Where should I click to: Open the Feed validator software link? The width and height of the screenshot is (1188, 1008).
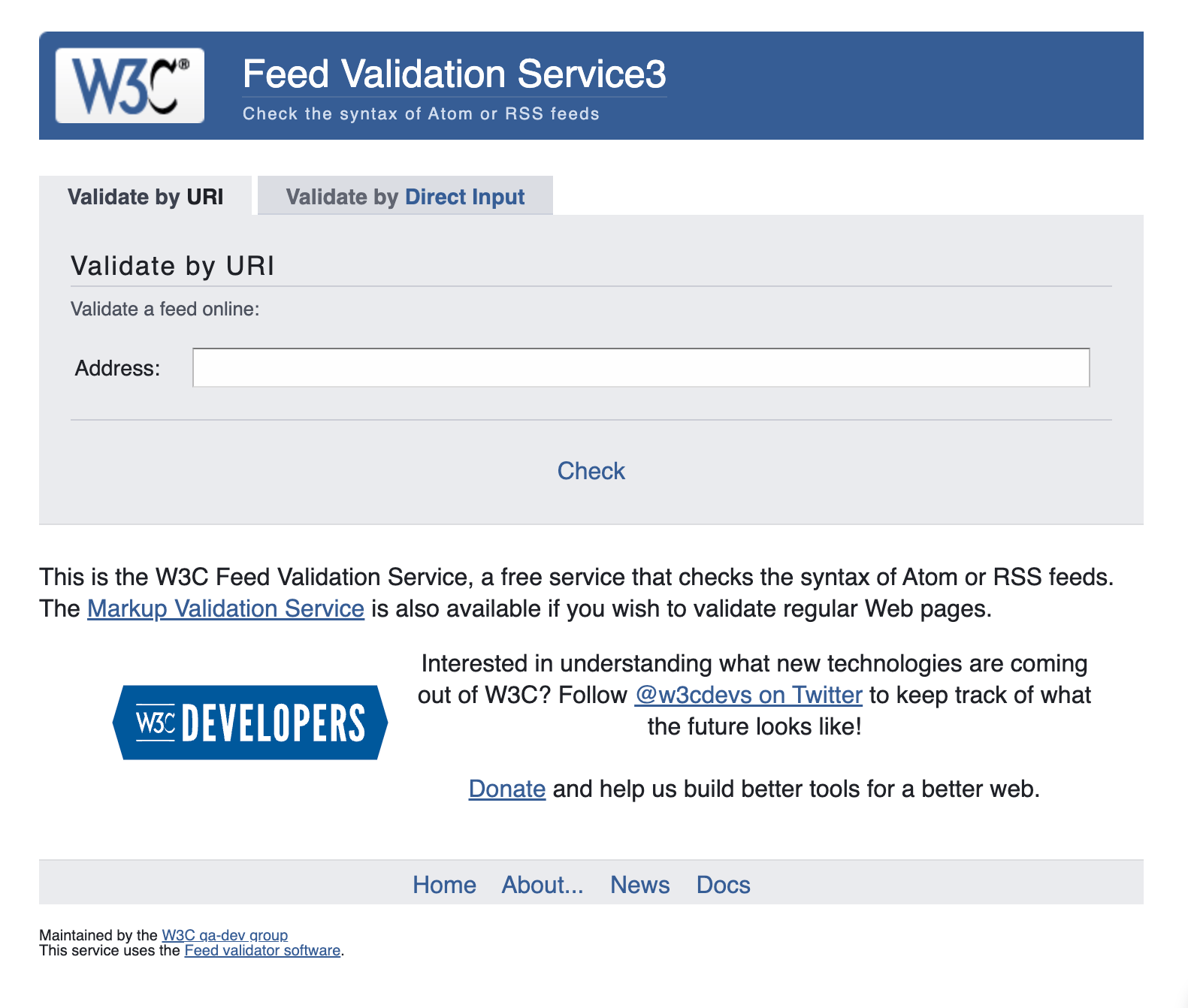tap(262, 950)
